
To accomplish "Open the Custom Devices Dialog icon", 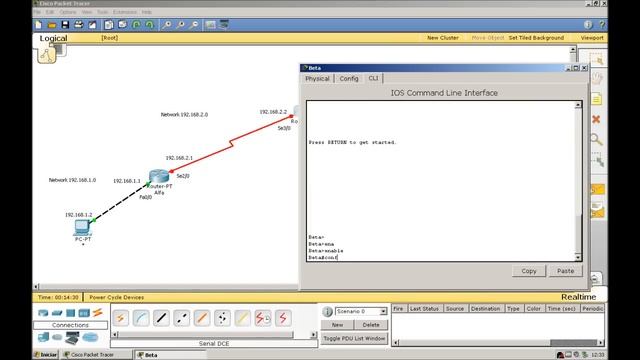I will [x=224, y=25].
